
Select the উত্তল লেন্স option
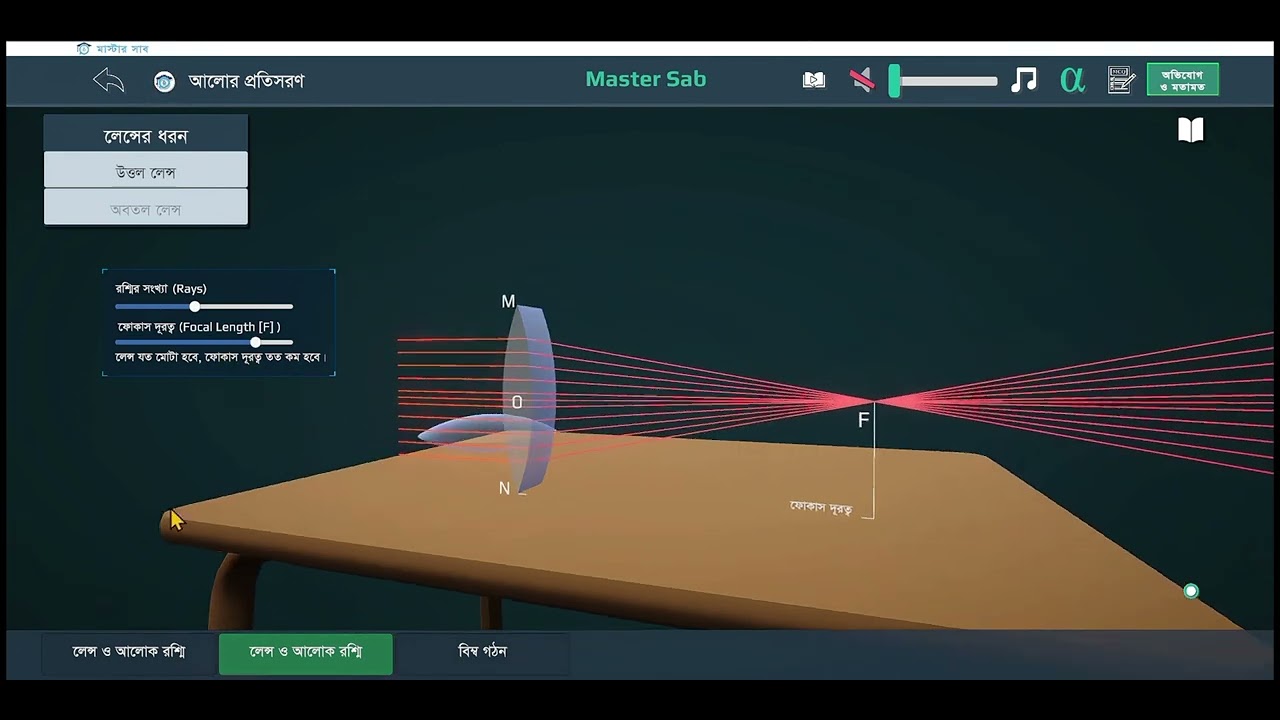pos(146,172)
